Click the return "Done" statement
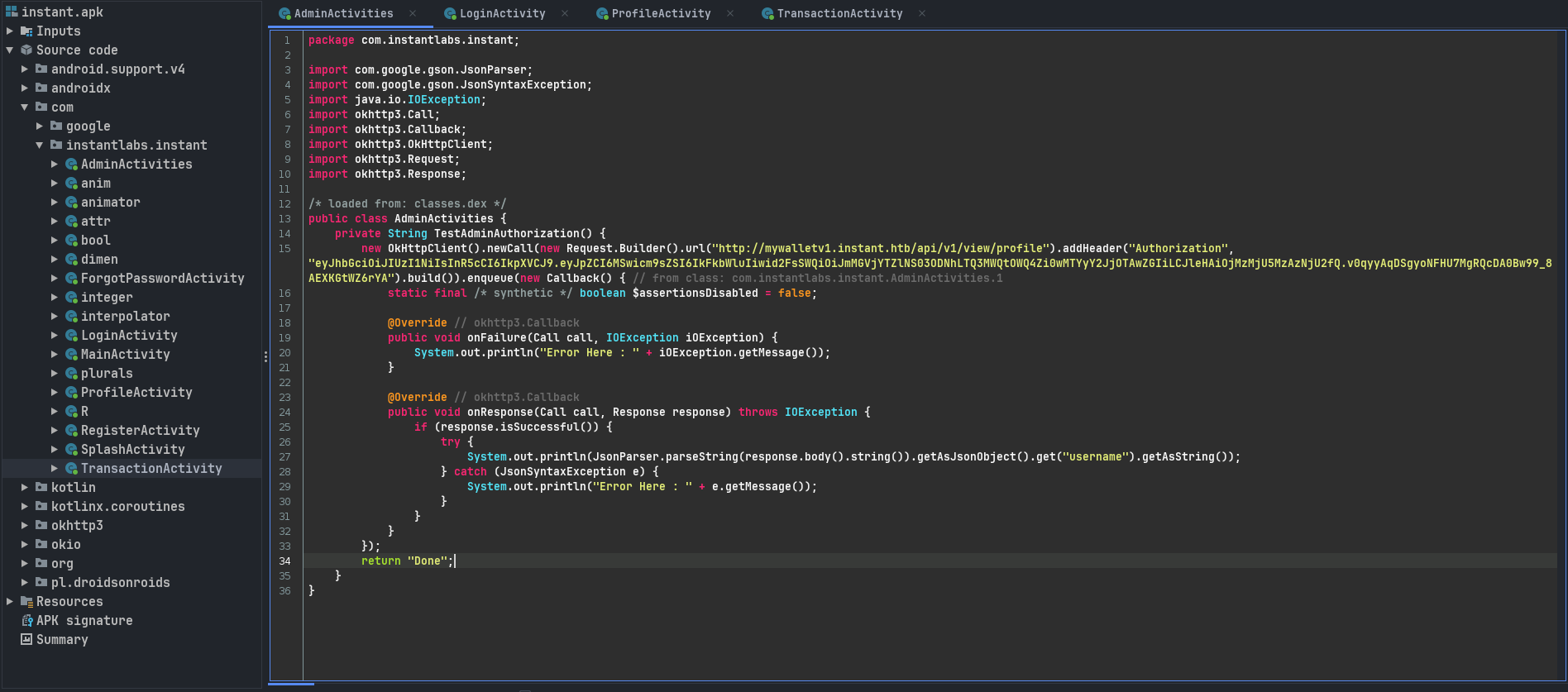Image resolution: width=1568 pixels, height=692 pixels. tap(408, 561)
